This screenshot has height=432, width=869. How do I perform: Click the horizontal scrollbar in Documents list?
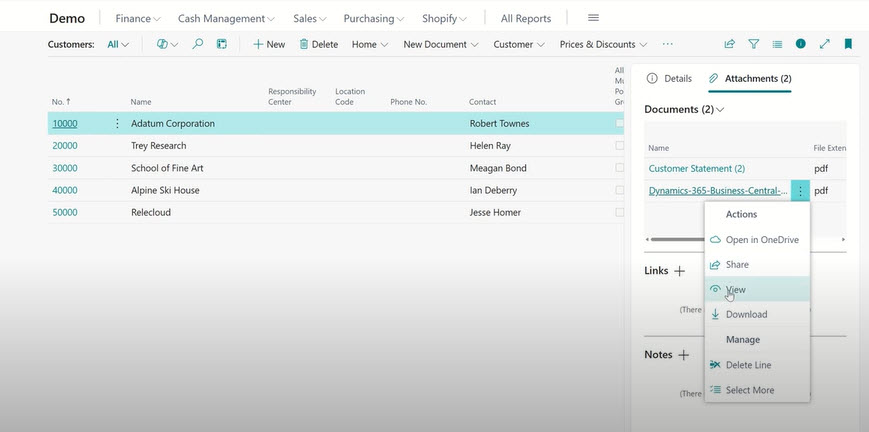click(x=679, y=240)
